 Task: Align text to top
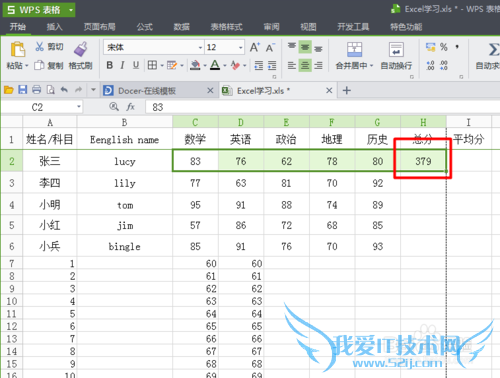(x=292, y=47)
